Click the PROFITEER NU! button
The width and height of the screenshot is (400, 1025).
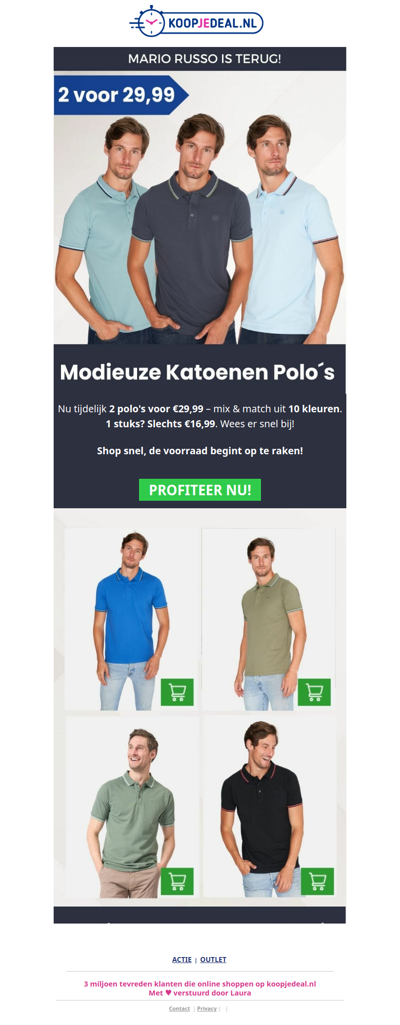coord(200,490)
